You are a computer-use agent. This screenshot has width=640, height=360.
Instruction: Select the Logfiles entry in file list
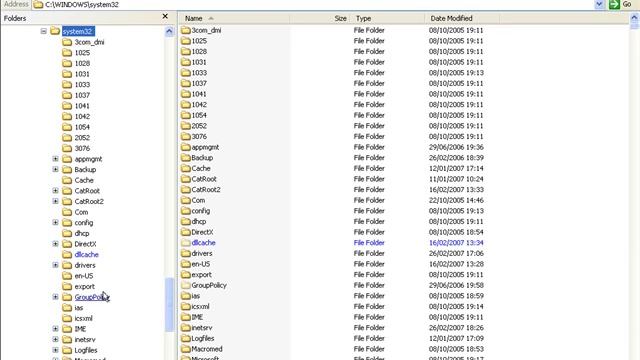pos(203,338)
